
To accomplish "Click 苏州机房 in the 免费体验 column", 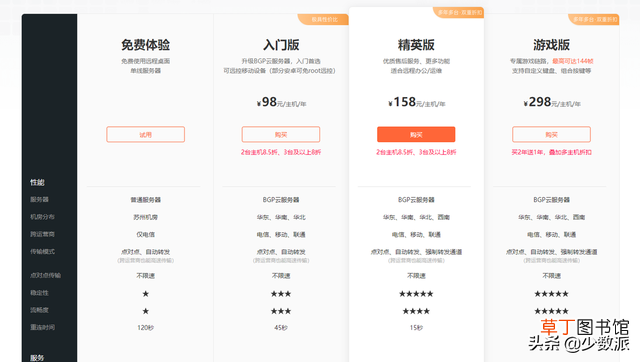I will tap(145, 217).
